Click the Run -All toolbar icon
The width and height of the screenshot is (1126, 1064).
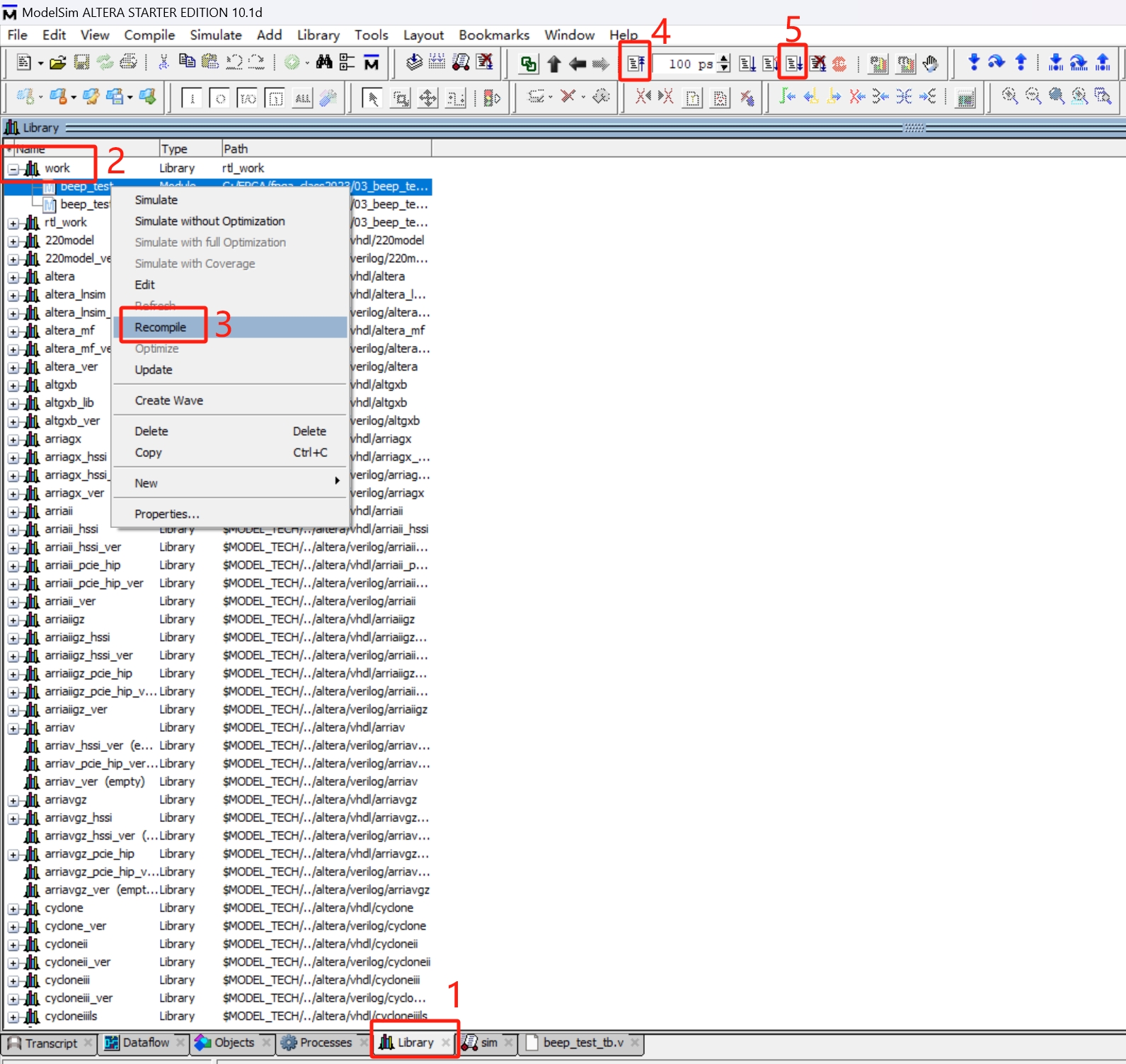click(794, 64)
